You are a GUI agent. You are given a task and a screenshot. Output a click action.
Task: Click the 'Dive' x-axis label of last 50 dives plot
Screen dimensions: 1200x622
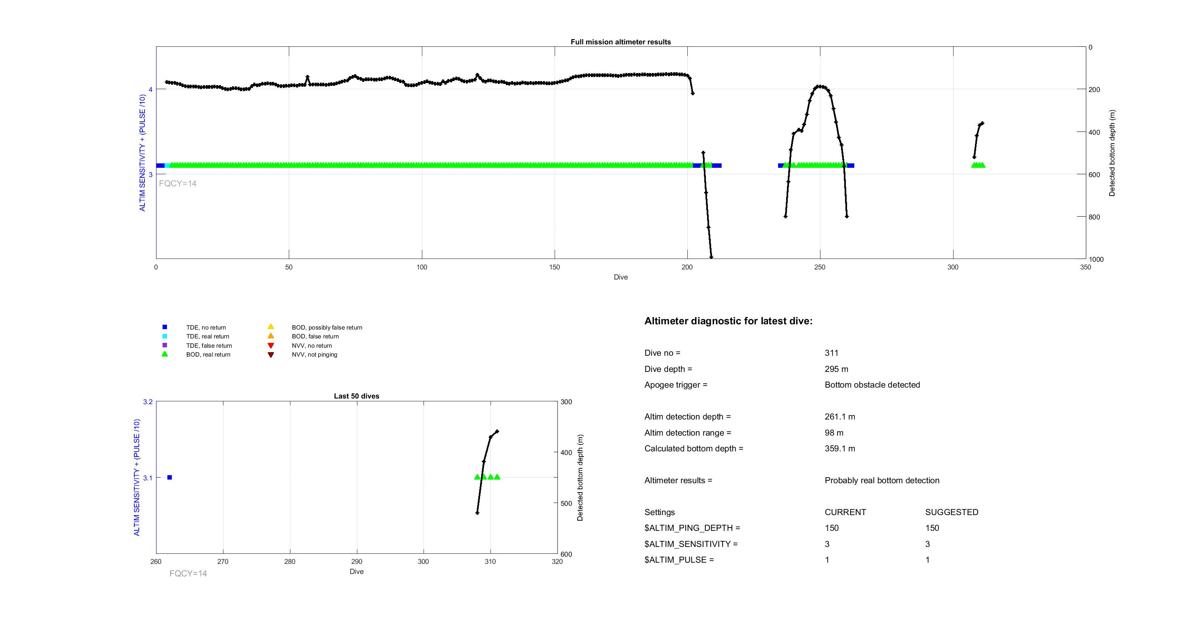[356, 572]
